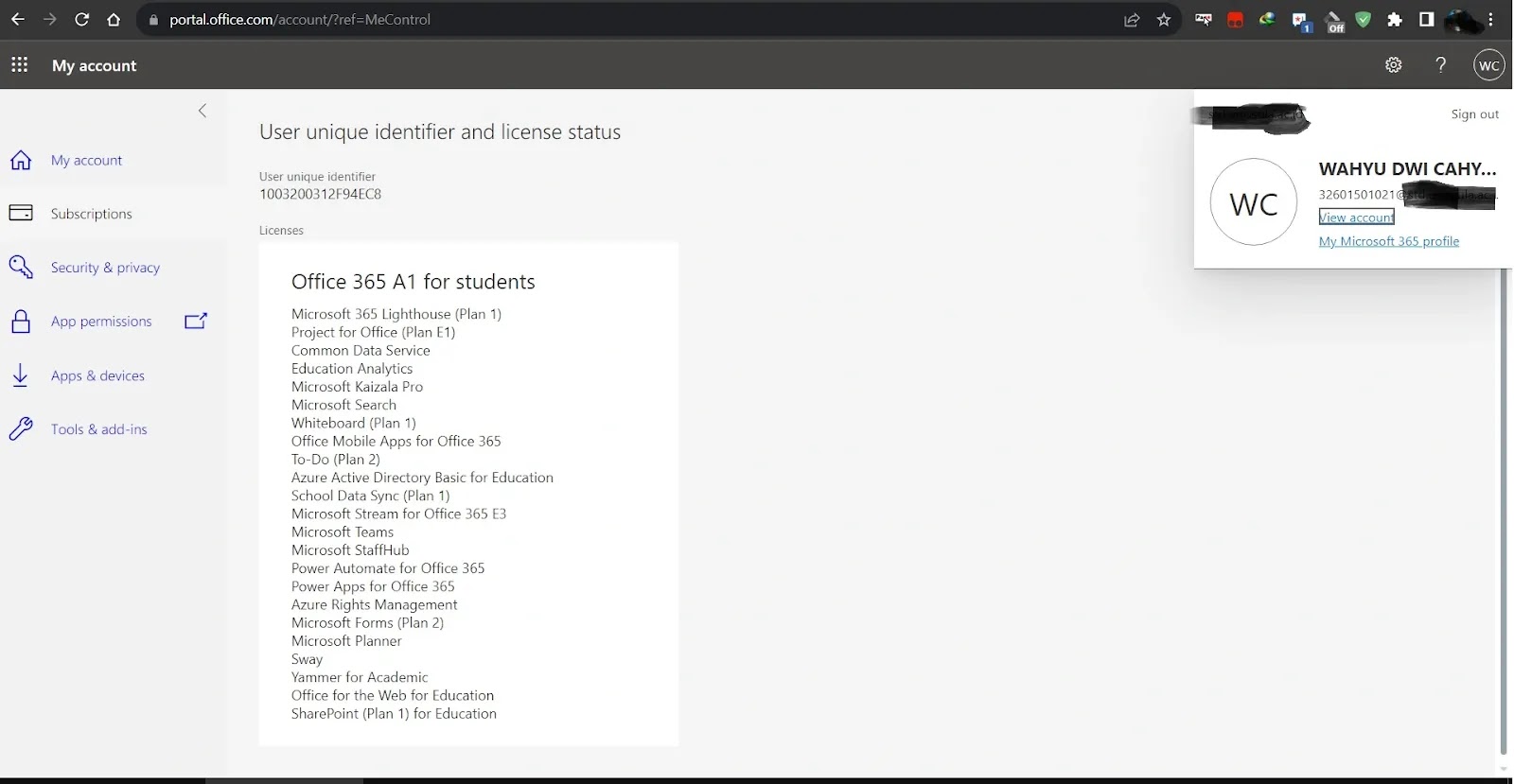Image resolution: width=1514 pixels, height=784 pixels.
Task: Click the Security & privacy key icon
Action: point(21,267)
